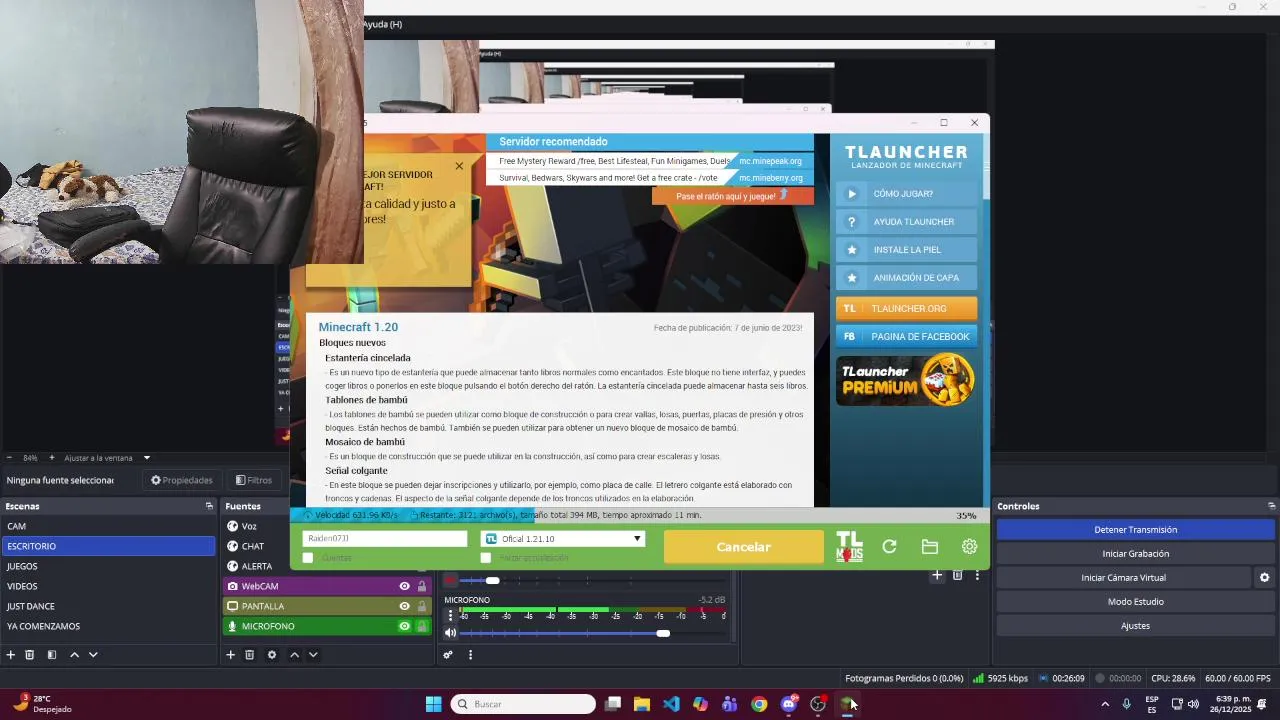Add transition plus icon beside Cancelar area

click(x=937, y=575)
